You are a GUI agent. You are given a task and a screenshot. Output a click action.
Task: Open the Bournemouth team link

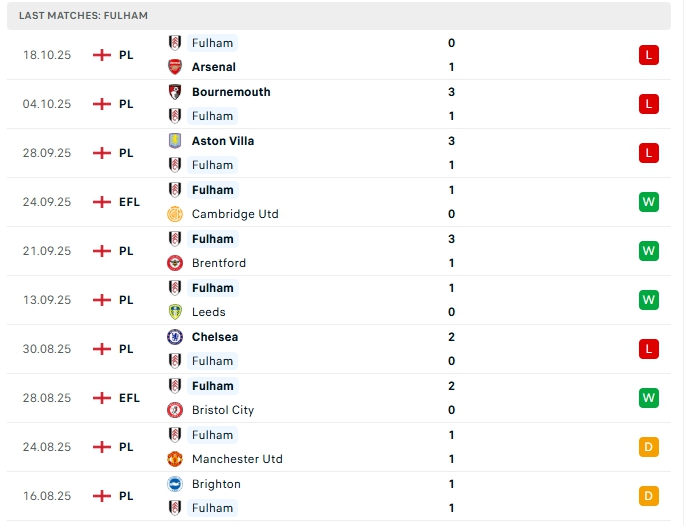pos(231,92)
